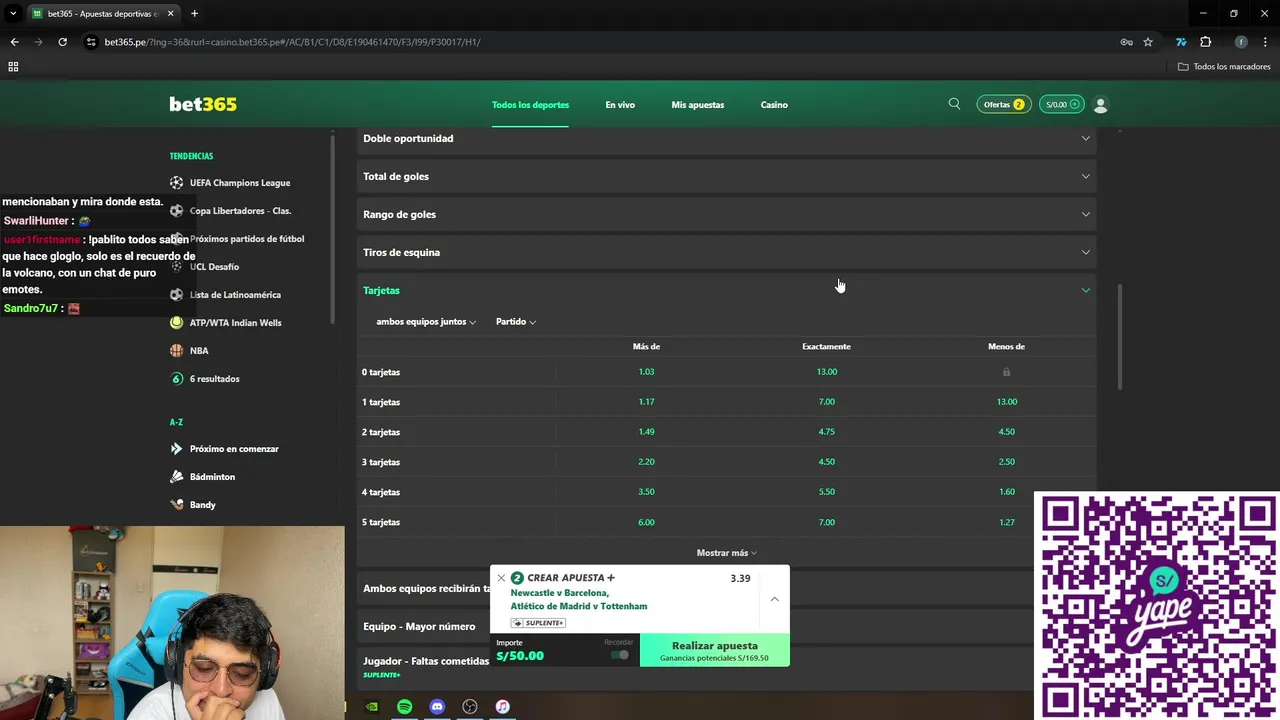Viewport: 1280px width, 720px height.
Task: Open the Mis apuestas tab
Action: pos(698,105)
